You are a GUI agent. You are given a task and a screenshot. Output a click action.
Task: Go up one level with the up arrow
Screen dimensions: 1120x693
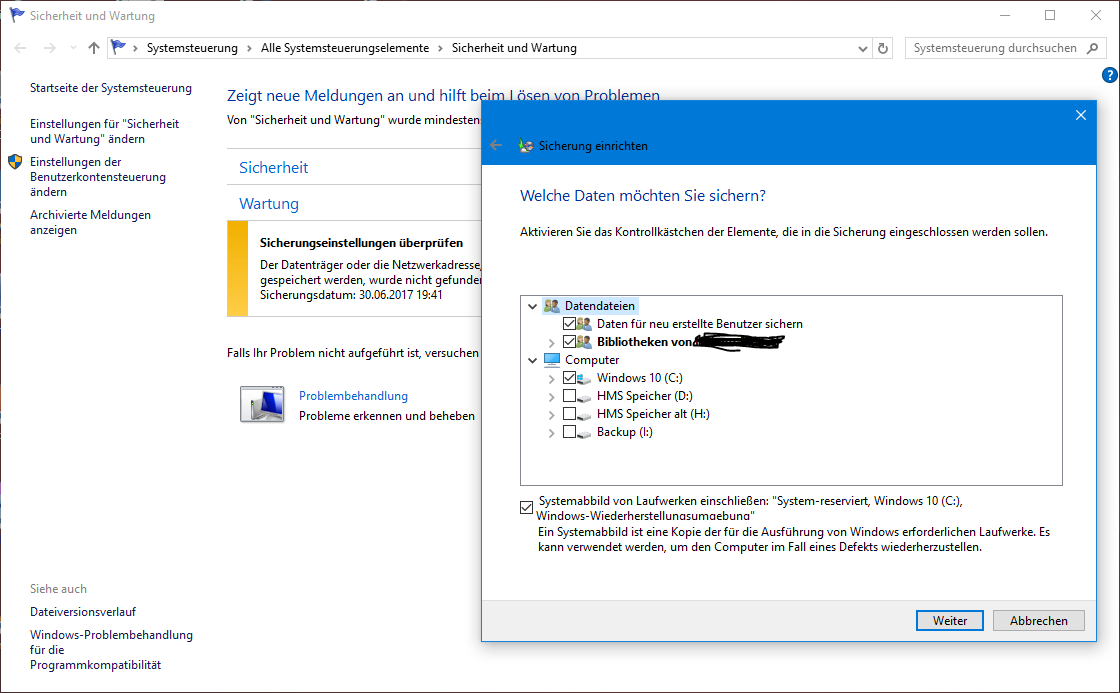(94, 48)
